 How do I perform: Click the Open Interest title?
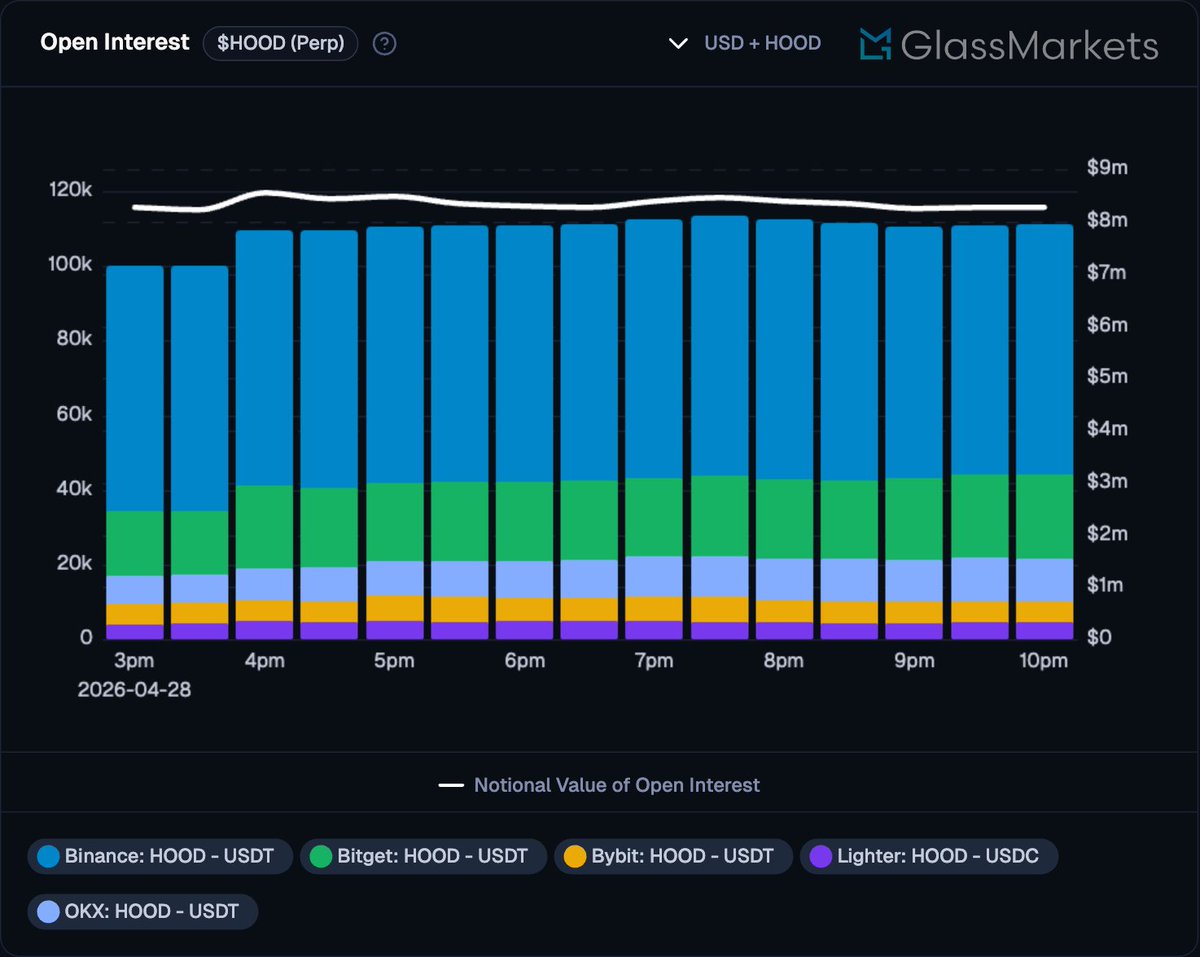pyautogui.click(x=114, y=43)
